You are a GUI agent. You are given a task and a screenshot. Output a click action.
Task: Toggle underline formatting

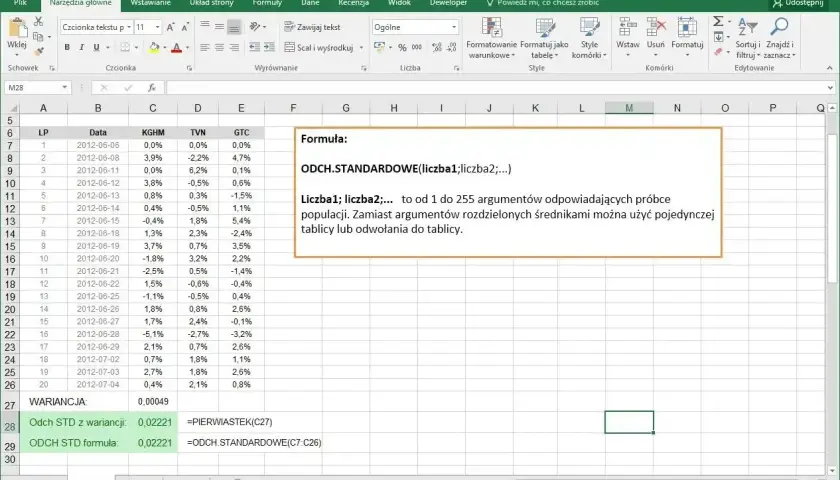(x=96, y=47)
